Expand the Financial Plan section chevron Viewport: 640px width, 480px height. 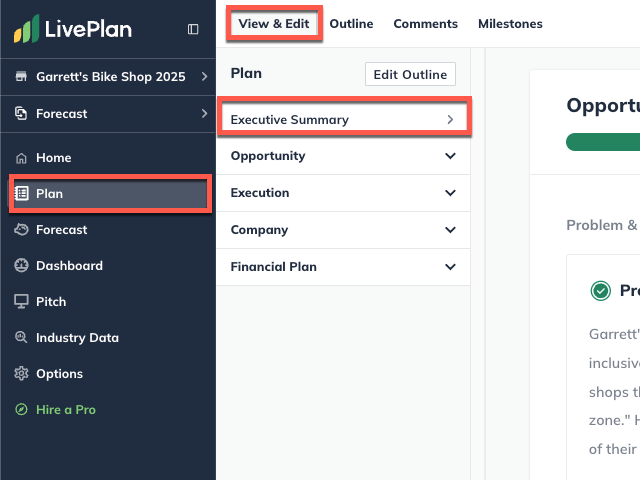pyautogui.click(x=450, y=267)
